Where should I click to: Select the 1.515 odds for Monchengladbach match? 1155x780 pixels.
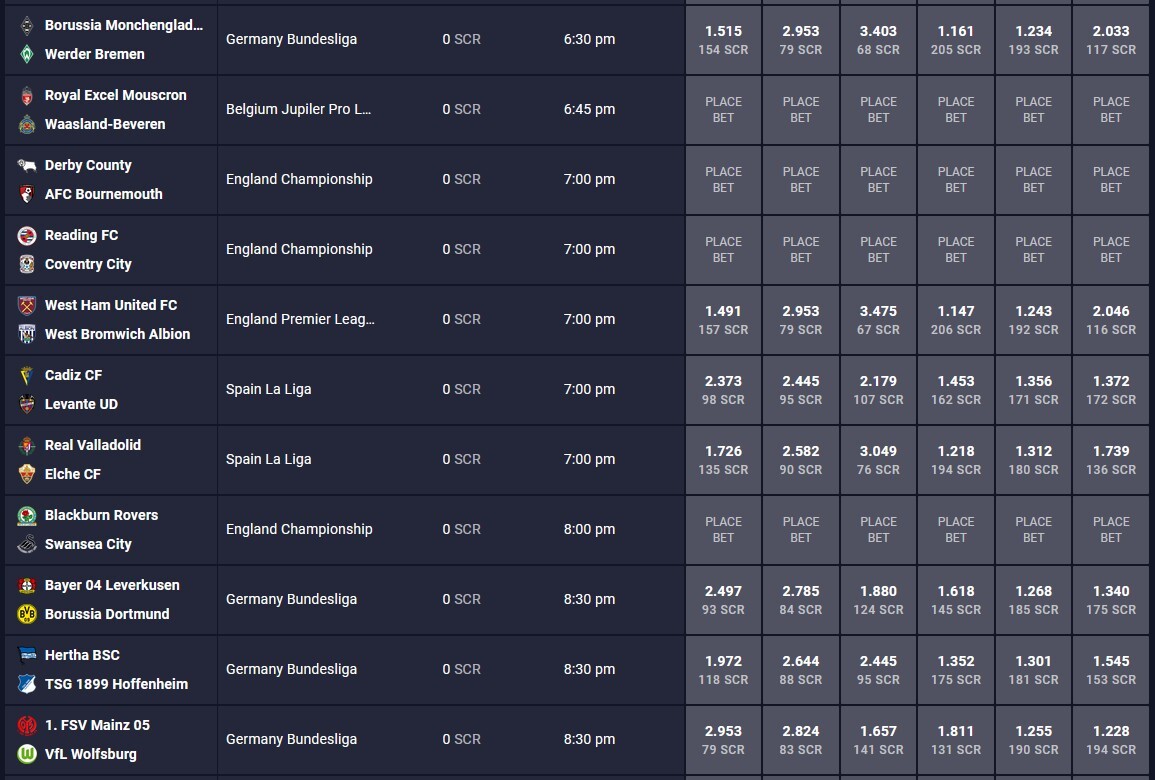tap(723, 40)
